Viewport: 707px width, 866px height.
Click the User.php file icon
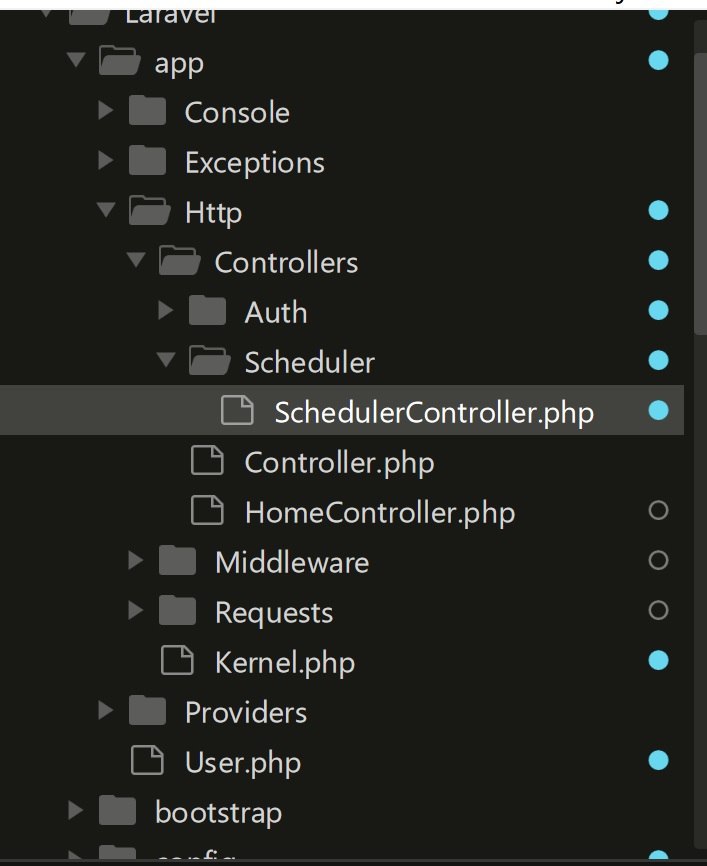(x=147, y=761)
